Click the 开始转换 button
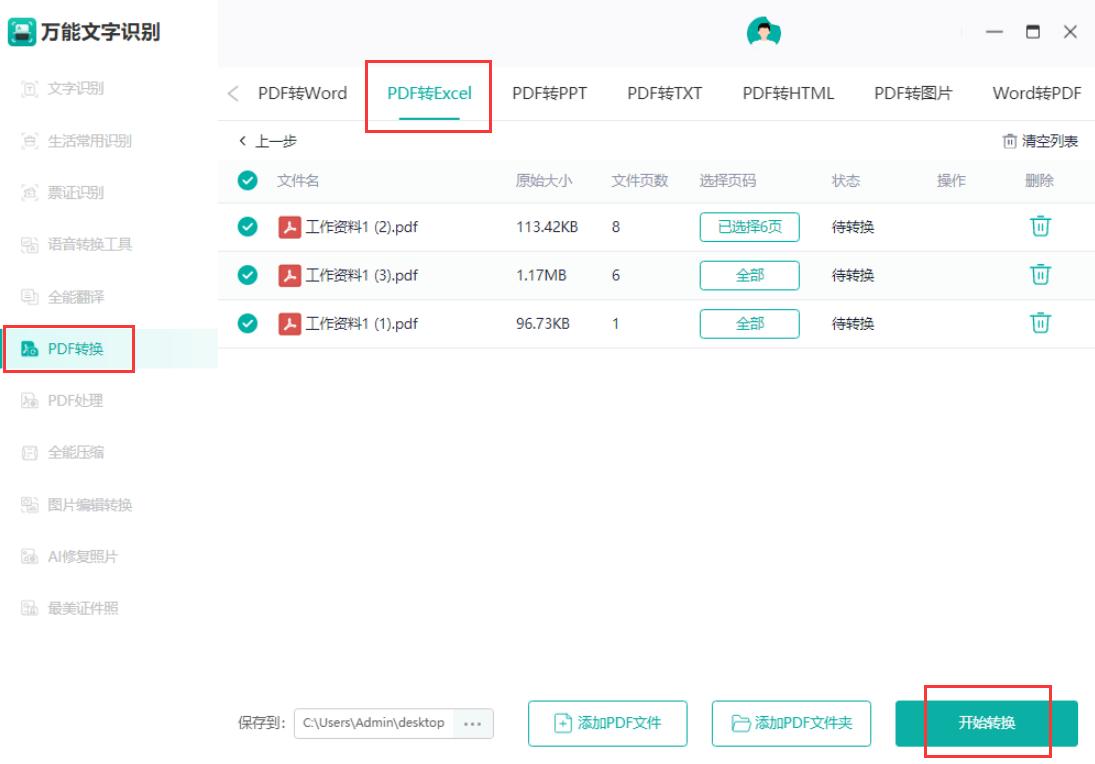The width and height of the screenshot is (1095, 764). 986,723
